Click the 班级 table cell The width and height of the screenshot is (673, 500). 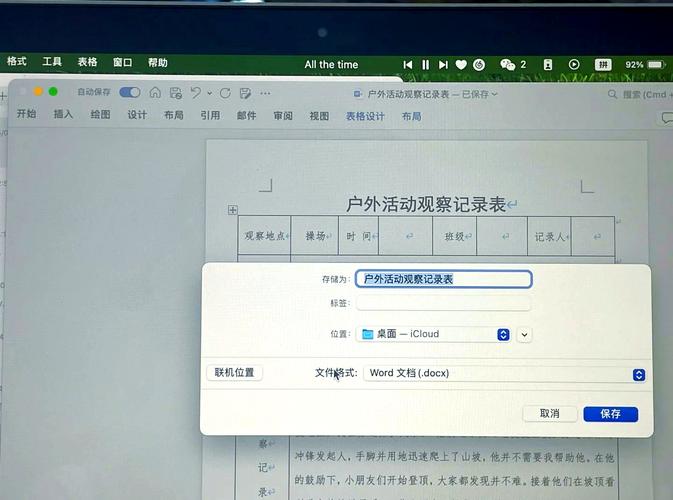(x=455, y=236)
